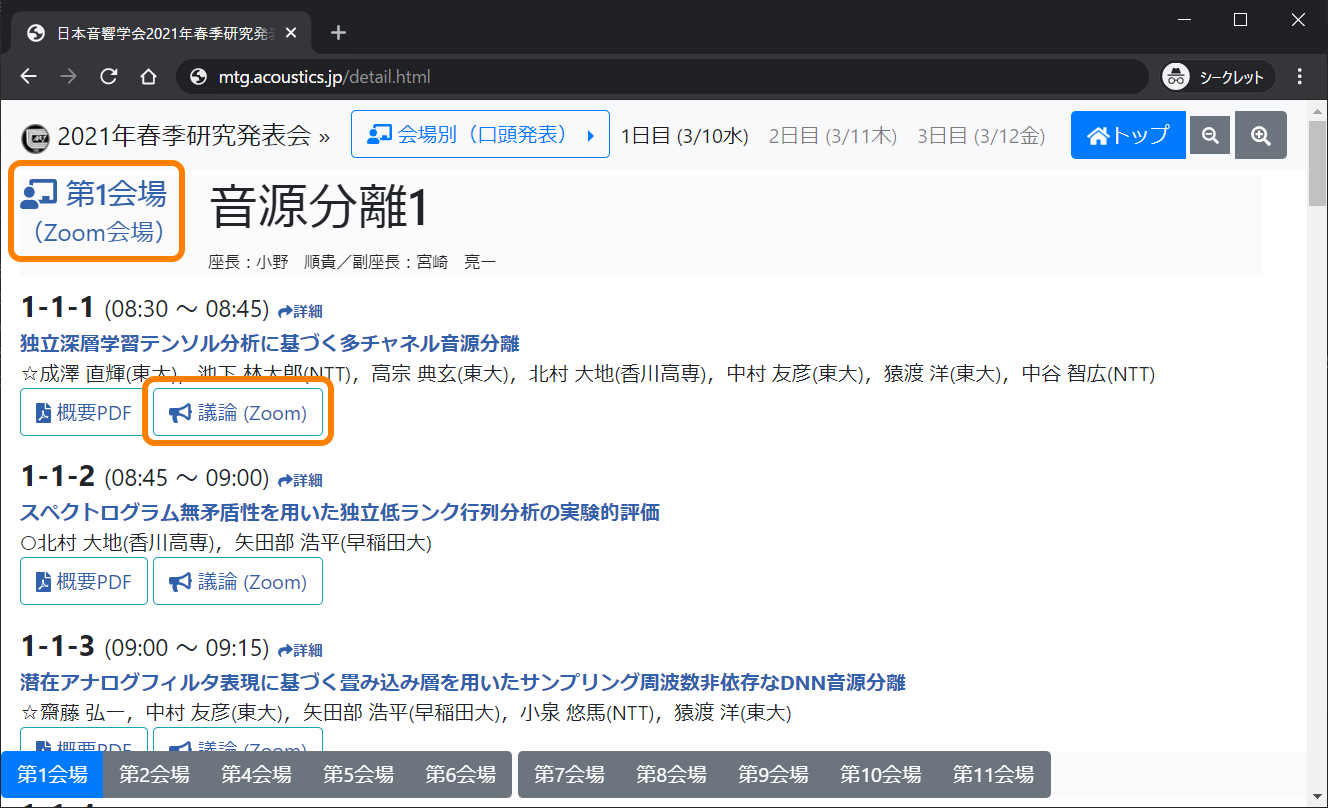
Task: Click the address bar URL field
Action: (x=660, y=77)
